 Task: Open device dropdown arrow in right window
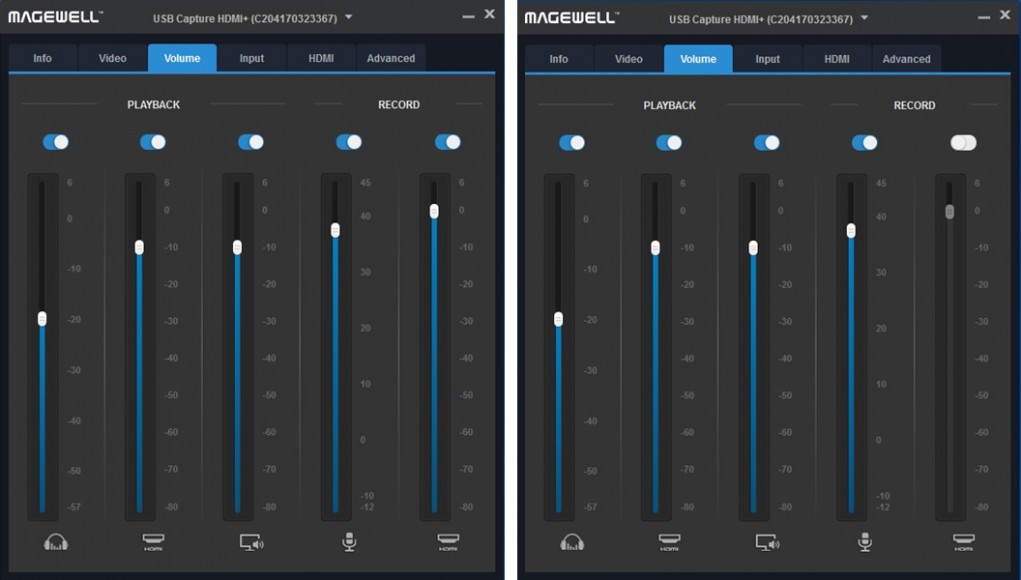click(864, 18)
